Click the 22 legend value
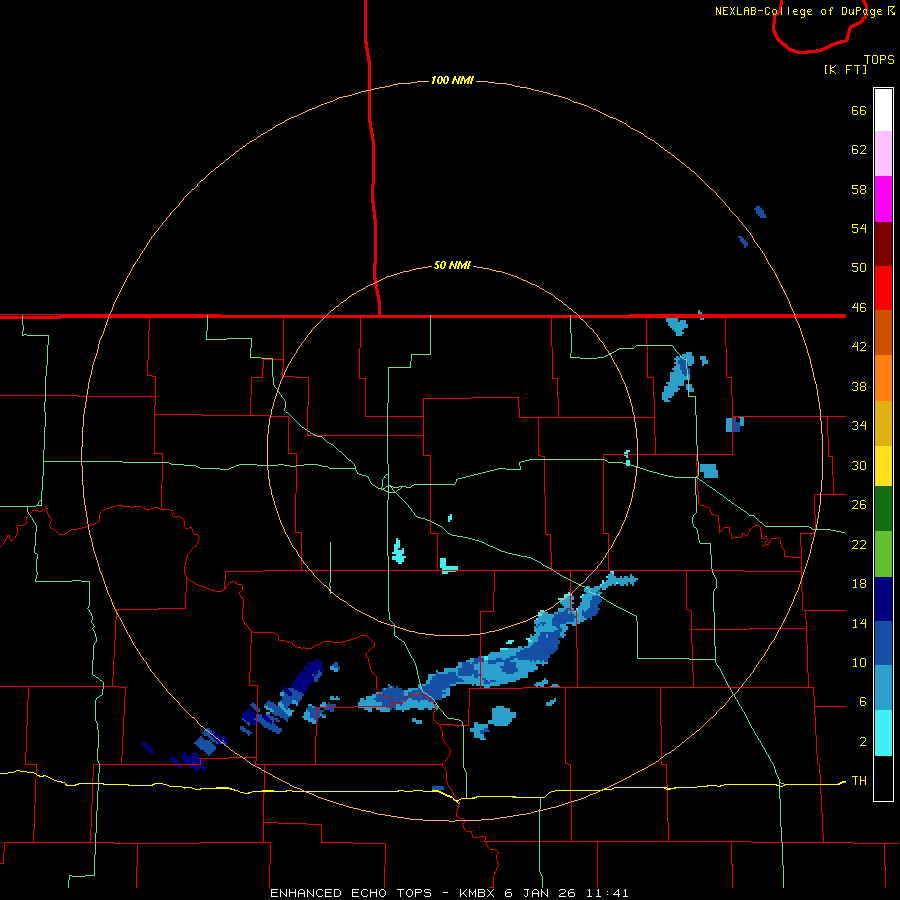900x900 pixels. click(x=859, y=544)
